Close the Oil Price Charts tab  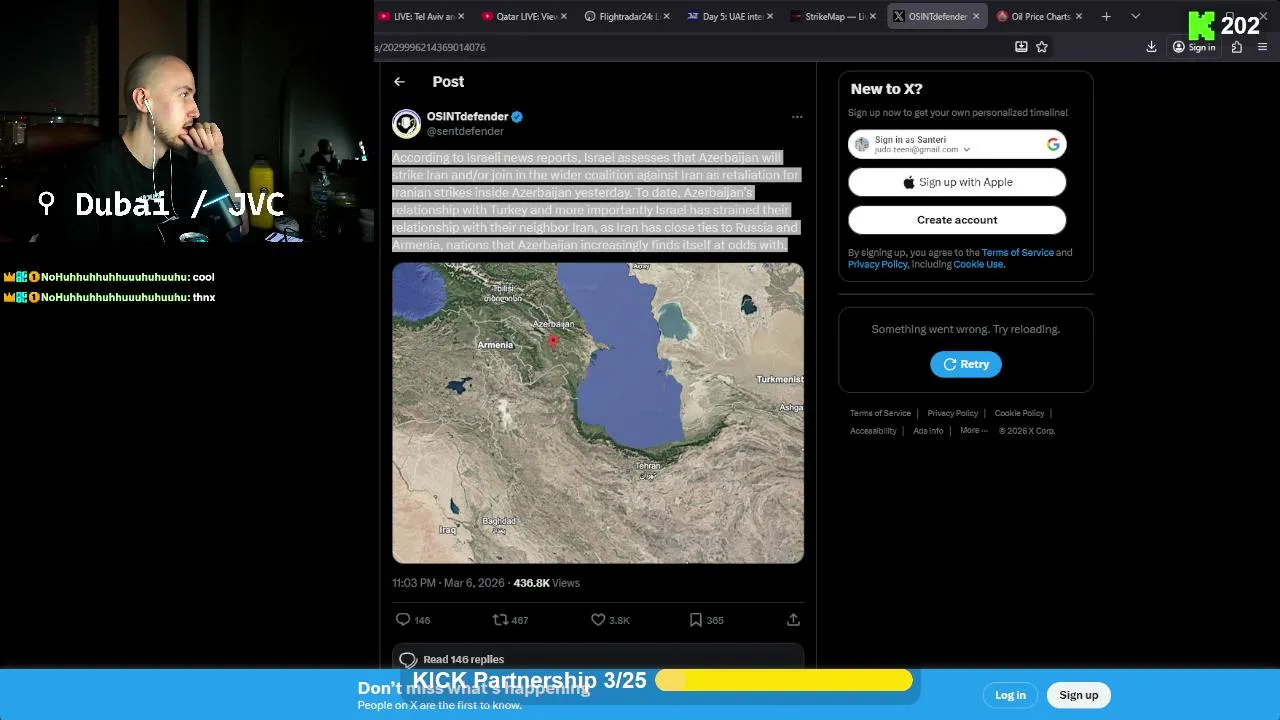tap(1078, 16)
